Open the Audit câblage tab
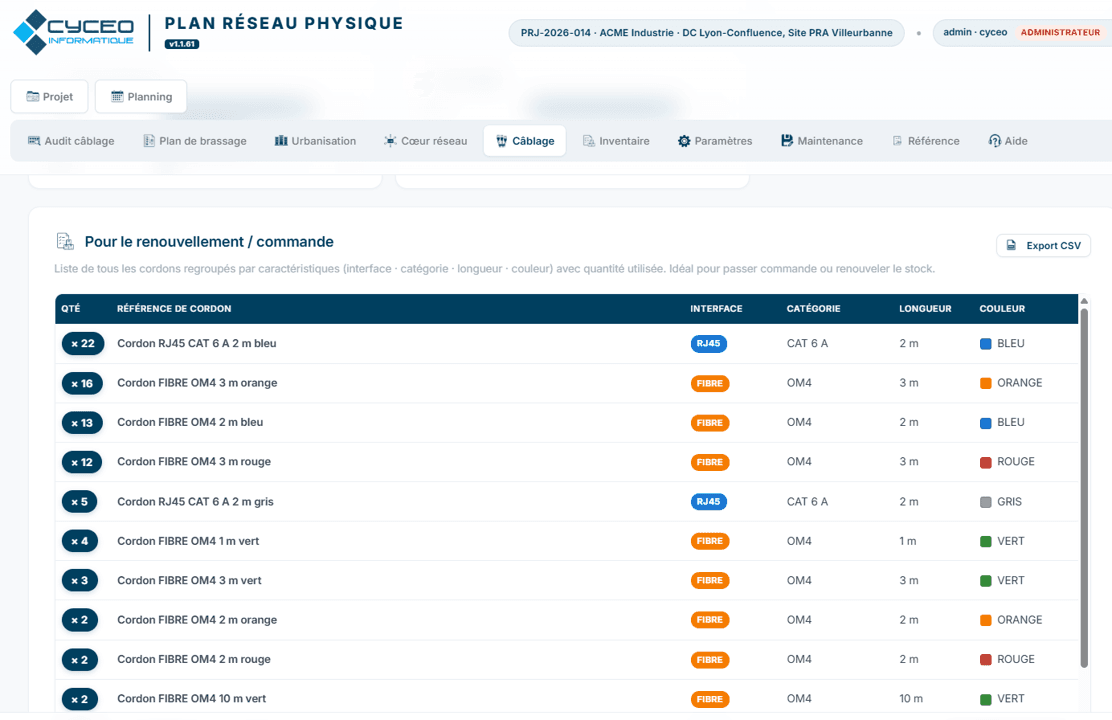 (x=71, y=140)
